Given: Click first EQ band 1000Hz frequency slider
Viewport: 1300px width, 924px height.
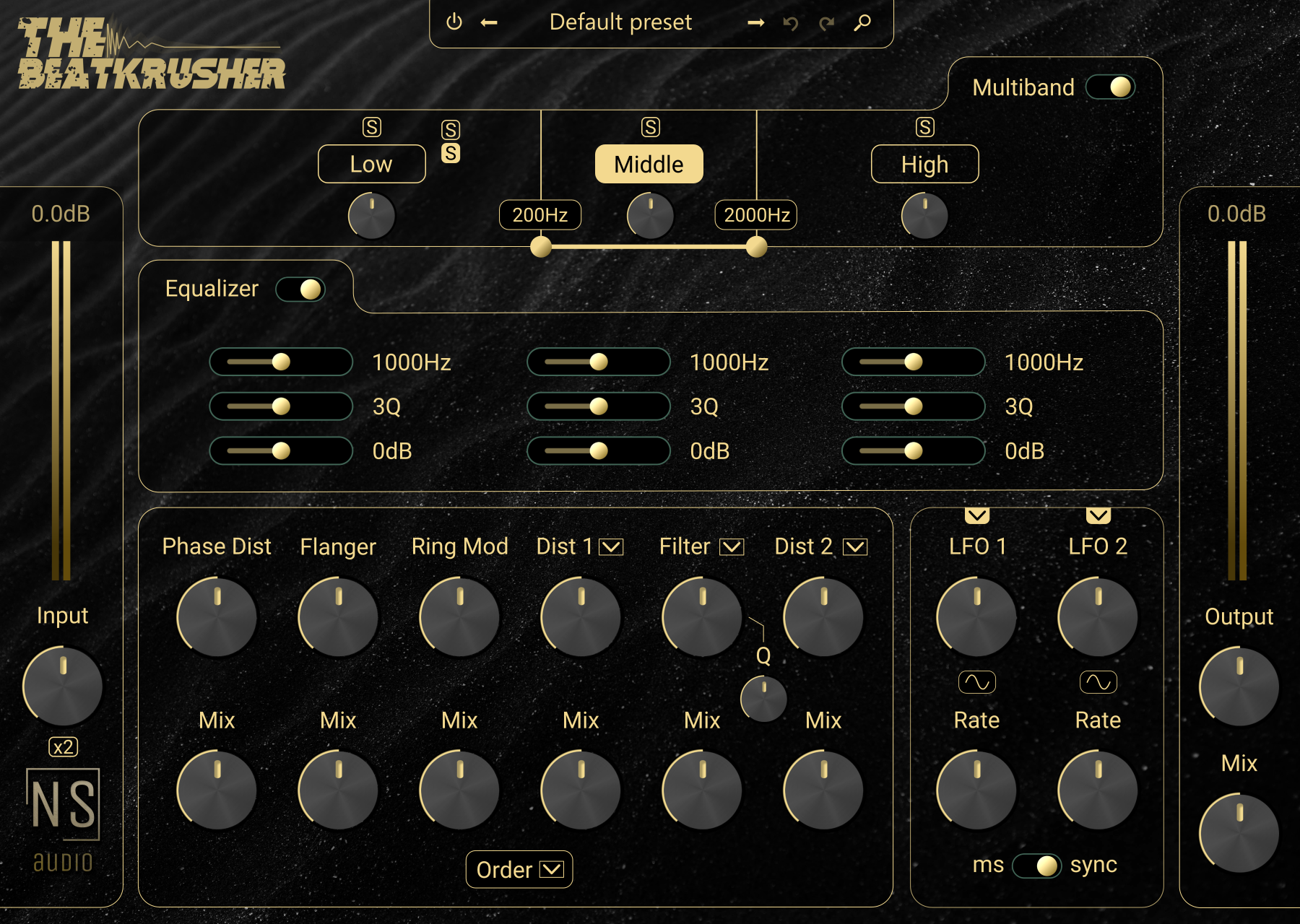Looking at the screenshot, I should pos(281,362).
